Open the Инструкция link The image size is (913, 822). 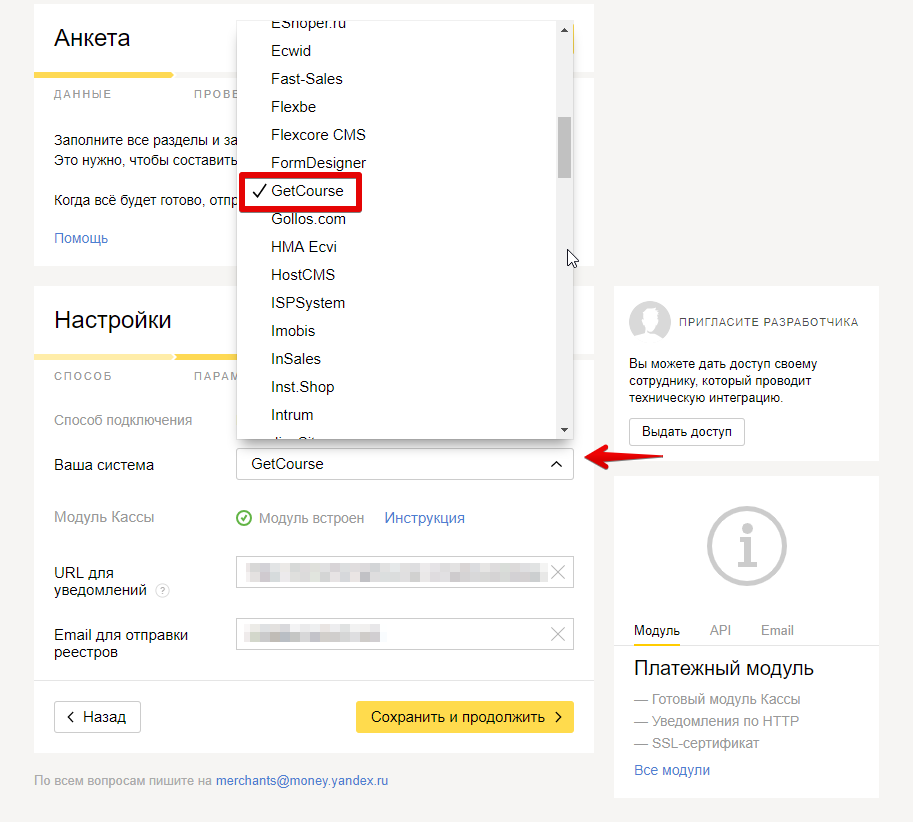(x=424, y=518)
